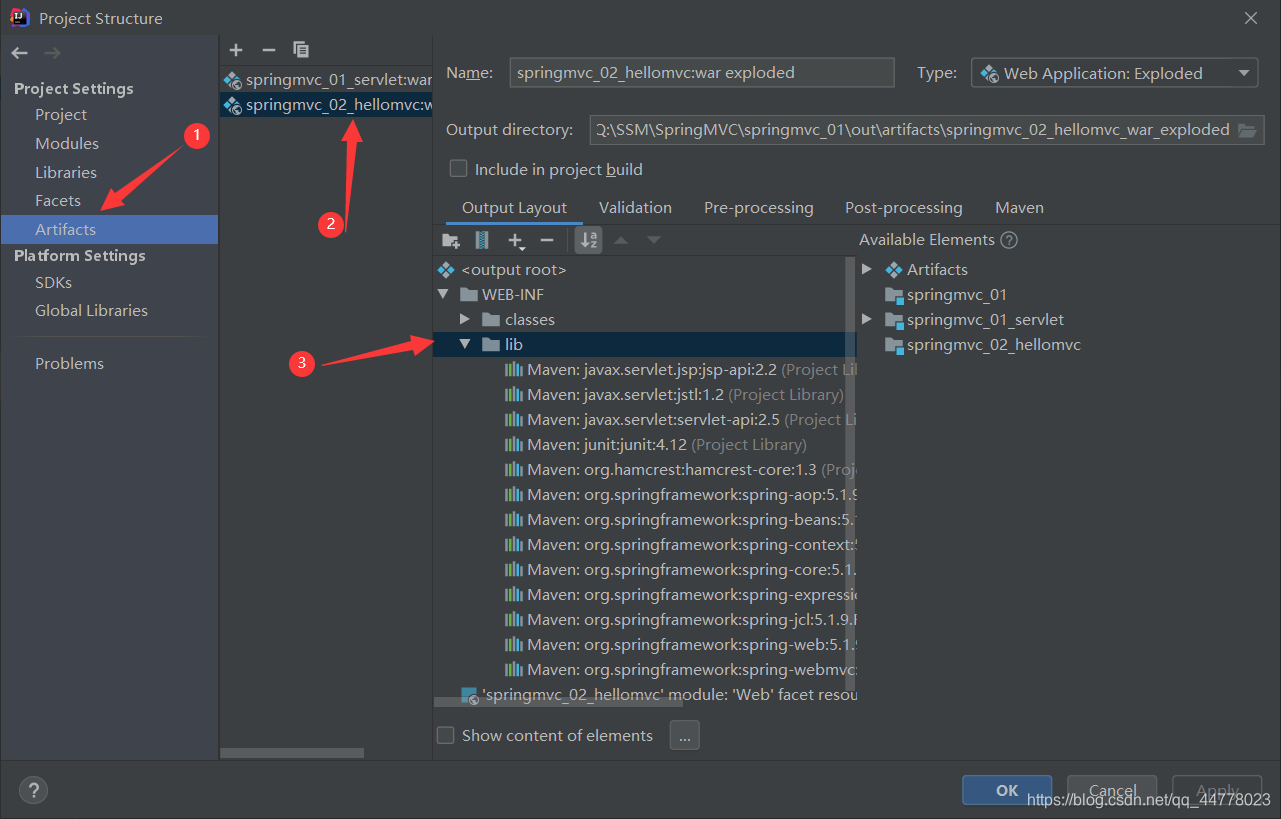
Task: Collapse the WEB-INF folder
Action: tap(443, 295)
